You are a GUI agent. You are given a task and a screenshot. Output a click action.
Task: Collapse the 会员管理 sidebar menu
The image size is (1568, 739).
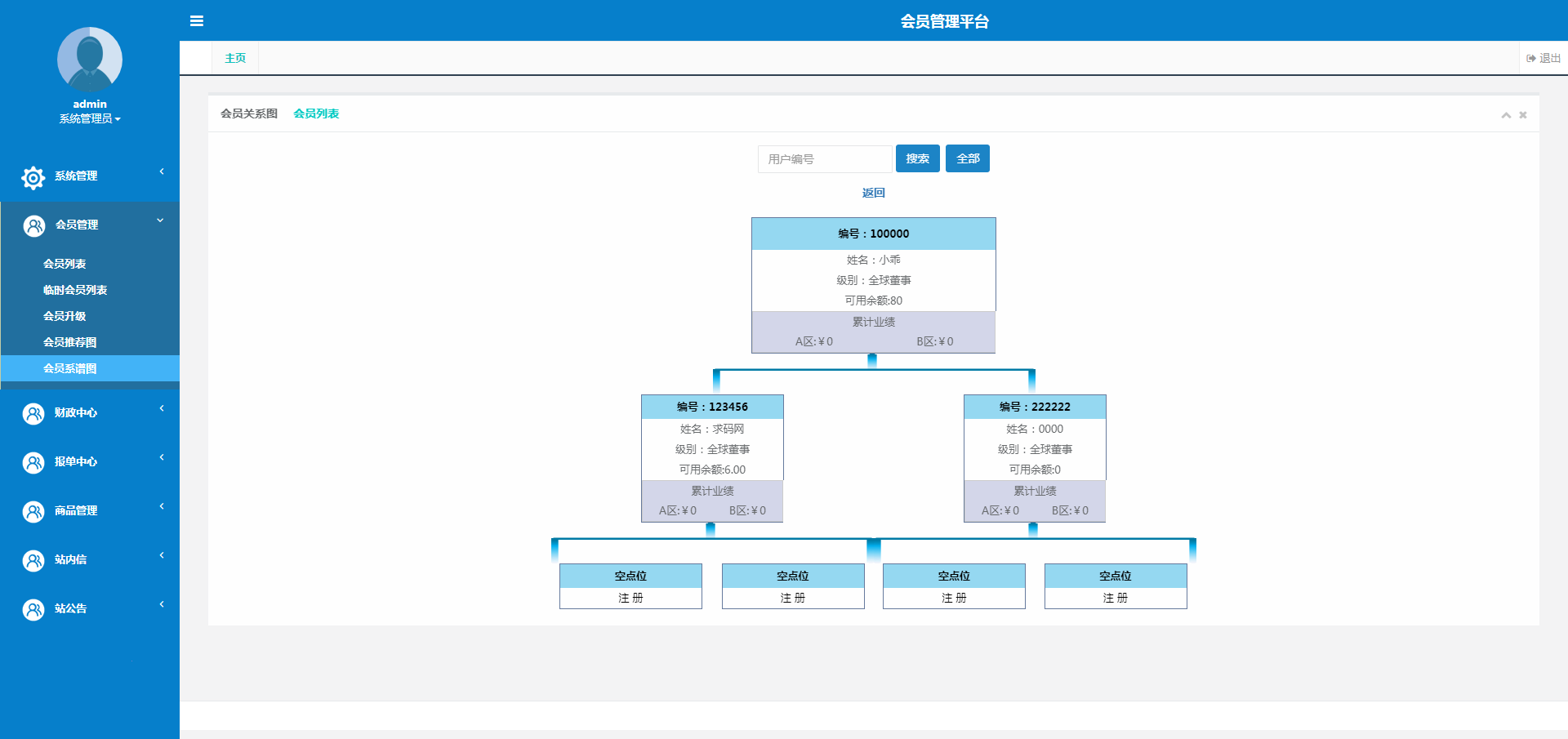[160, 220]
